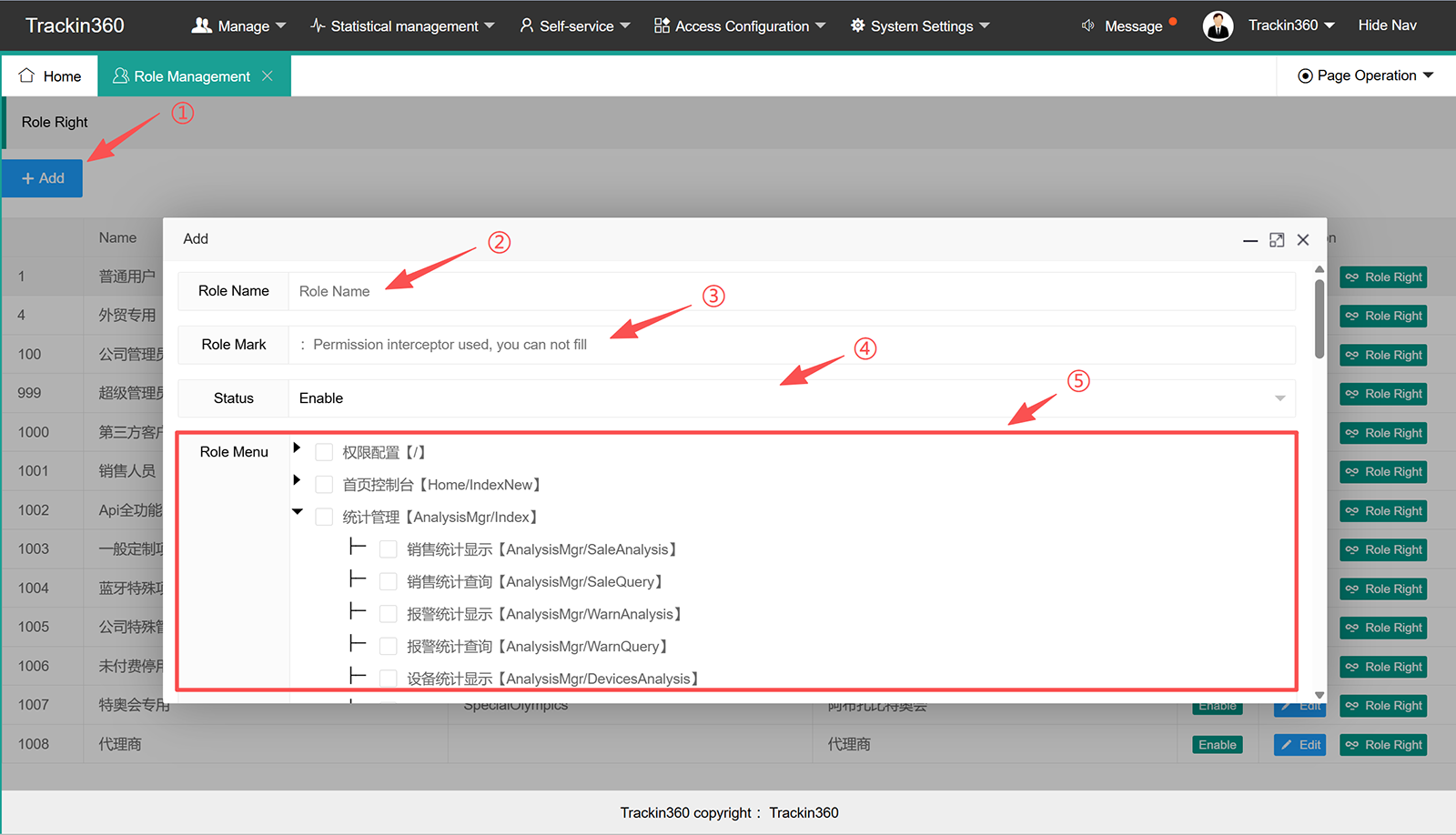
Task: Expand the 权限配置 tree node arrow
Action: coord(297,448)
